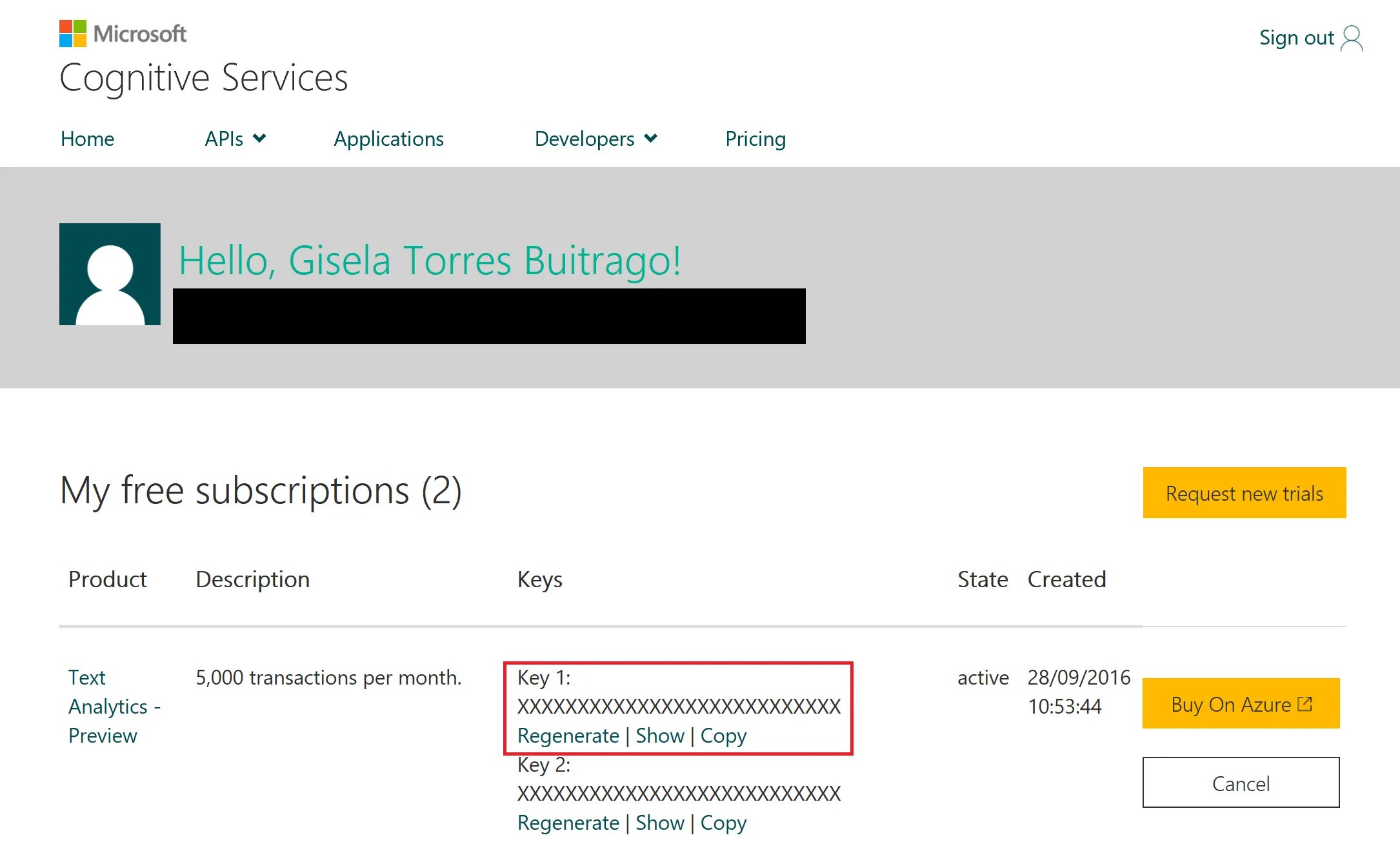Click the Key 1: label
The width and height of the screenshot is (1400, 853).
coord(544,677)
